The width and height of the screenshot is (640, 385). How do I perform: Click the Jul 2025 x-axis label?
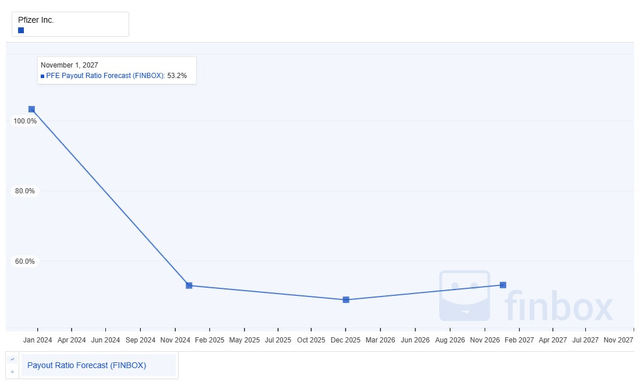(x=278, y=340)
